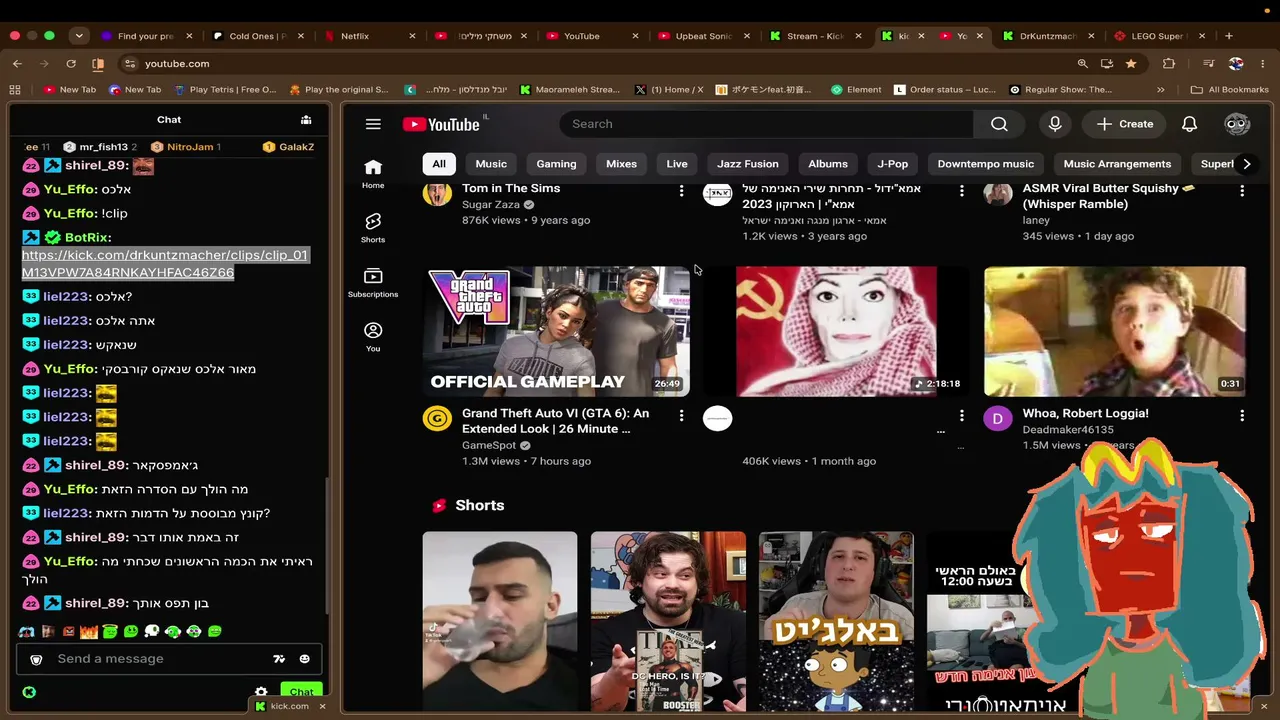Screen dimensions: 1280x720
Task: Open the All Bookmarks folder
Action: [x=1229, y=90]
